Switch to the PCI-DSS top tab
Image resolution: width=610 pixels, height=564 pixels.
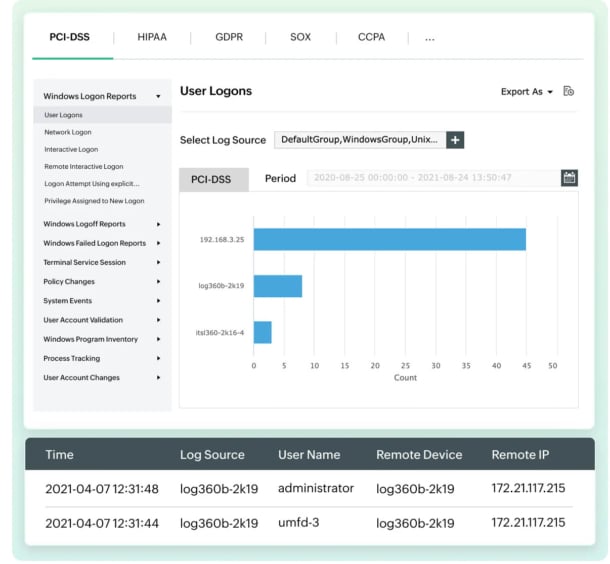pyautogui.click(x=70, y=37)
